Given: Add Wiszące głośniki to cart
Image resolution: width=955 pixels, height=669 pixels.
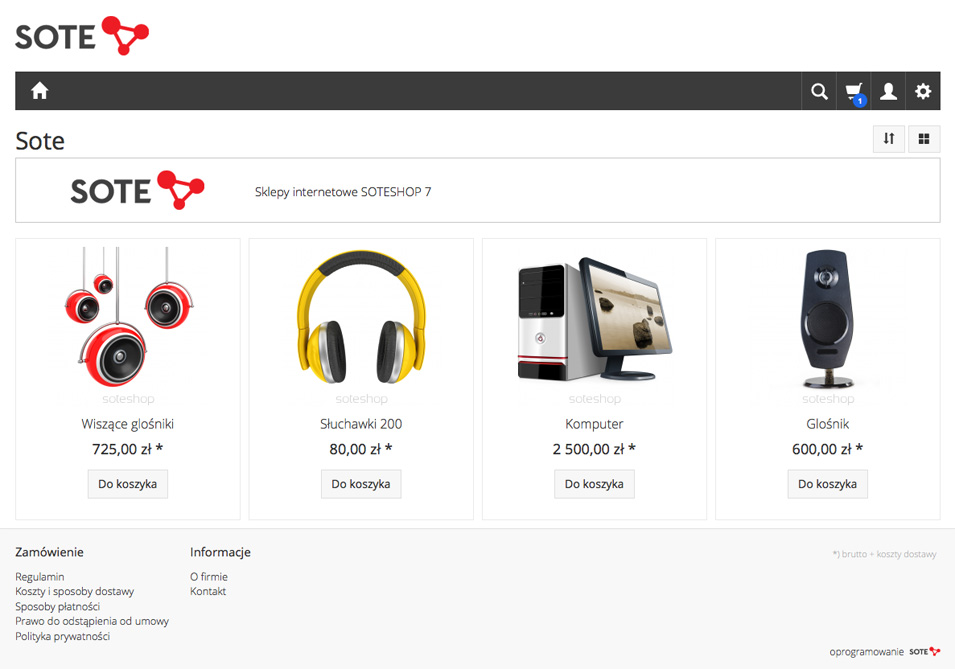Looking at the screenshot, I should [x=128, y=484].
